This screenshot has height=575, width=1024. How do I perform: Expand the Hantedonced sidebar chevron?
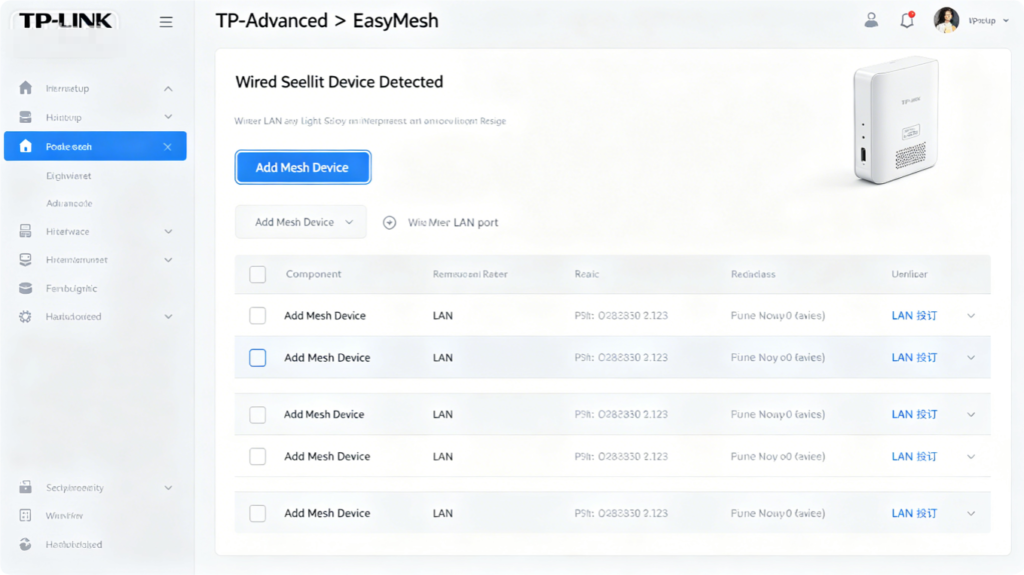click(x=168, y=316)
